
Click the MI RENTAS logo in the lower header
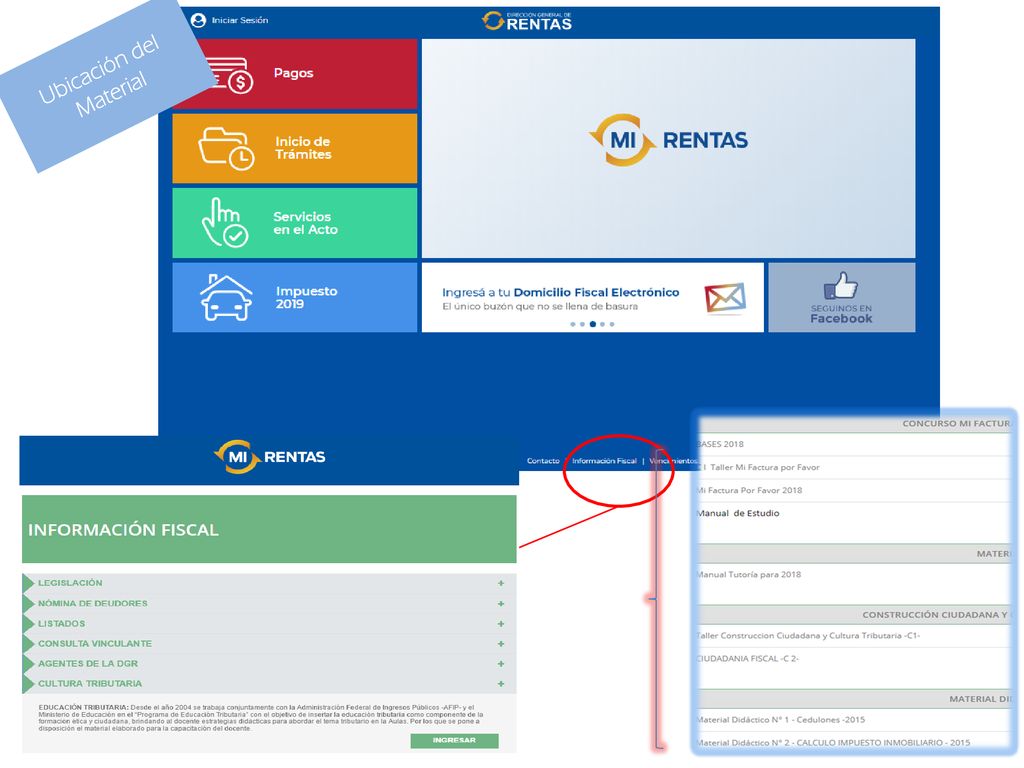pyautogui.click(x=270, y=456)
